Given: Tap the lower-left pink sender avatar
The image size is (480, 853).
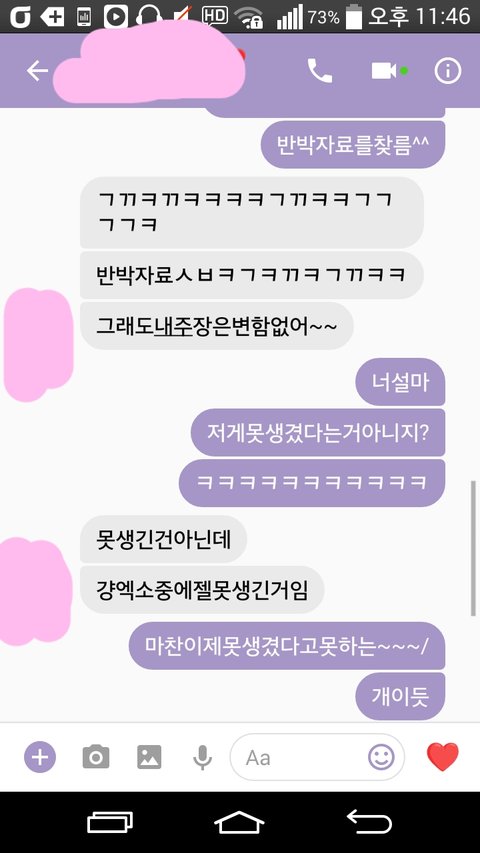Looking at the screenshot, I should click(36, 591).
